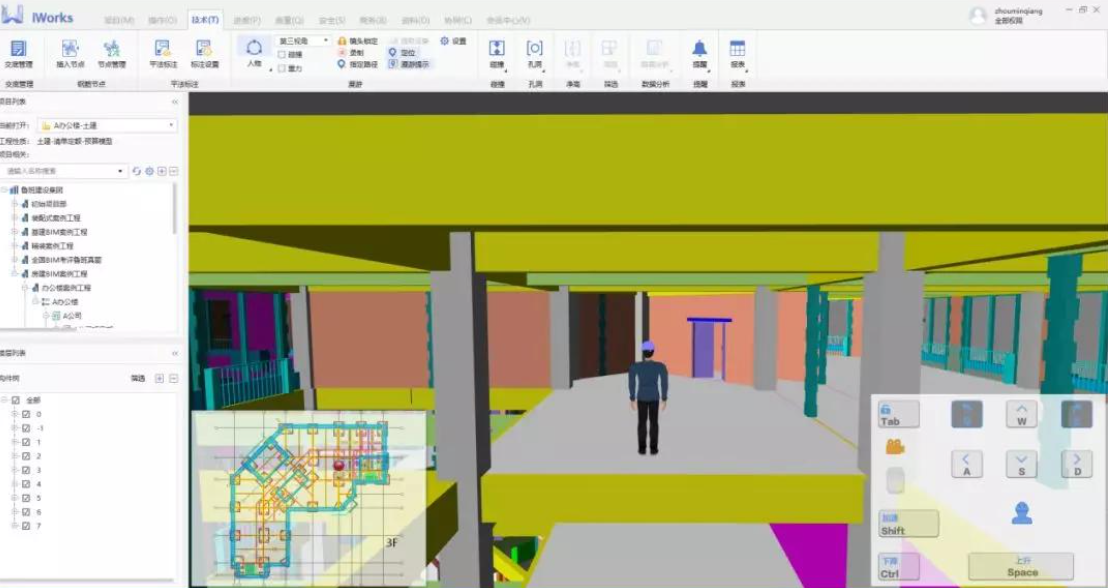Viewport: 1108px width, 588px height.
Task: Click the Space 上升 button
Action: 1022,567
